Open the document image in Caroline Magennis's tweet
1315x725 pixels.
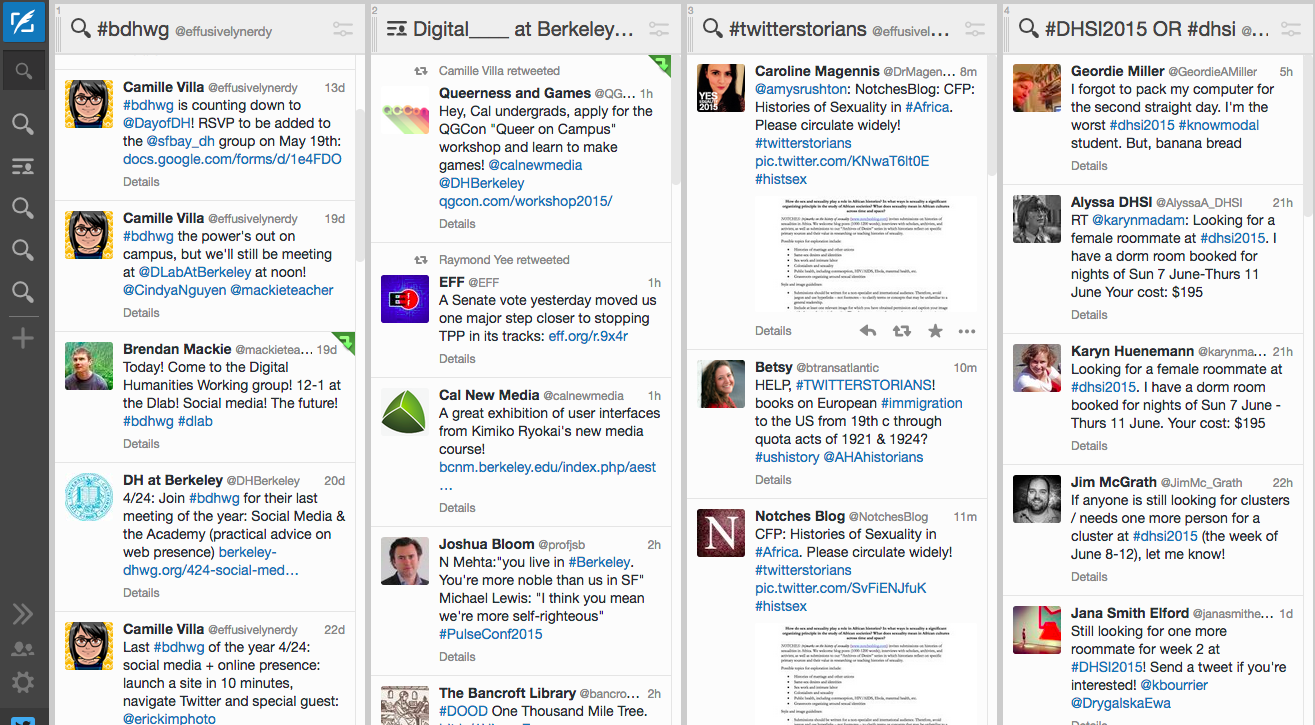tap(866, 253)
